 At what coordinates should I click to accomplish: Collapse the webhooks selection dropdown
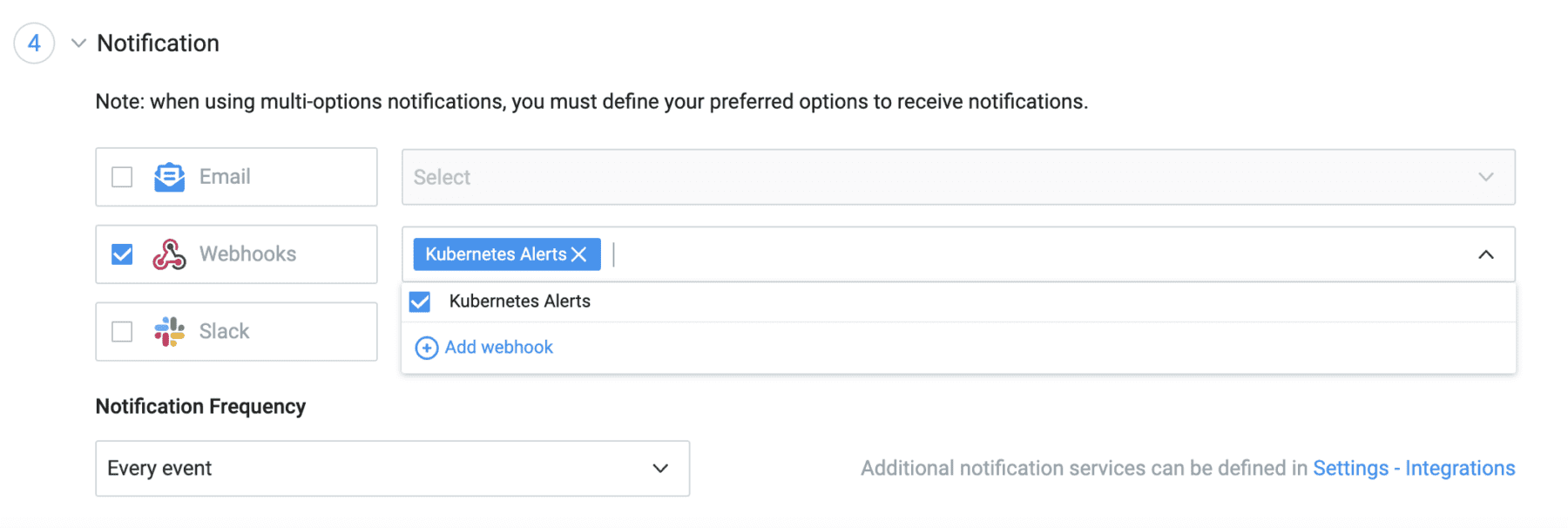[1485, 254]
